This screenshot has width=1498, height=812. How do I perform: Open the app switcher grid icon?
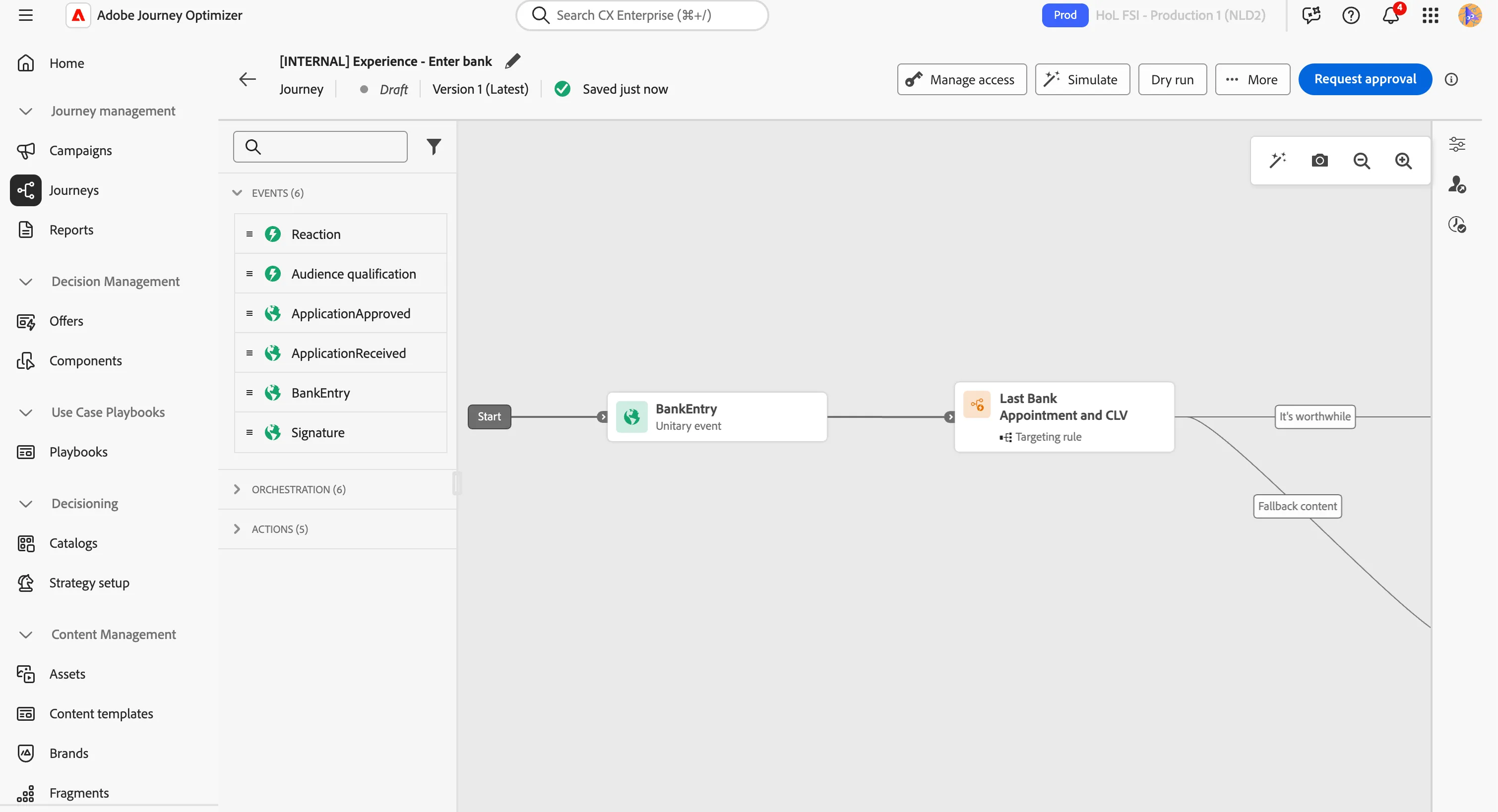click(x=1430, y=15)
